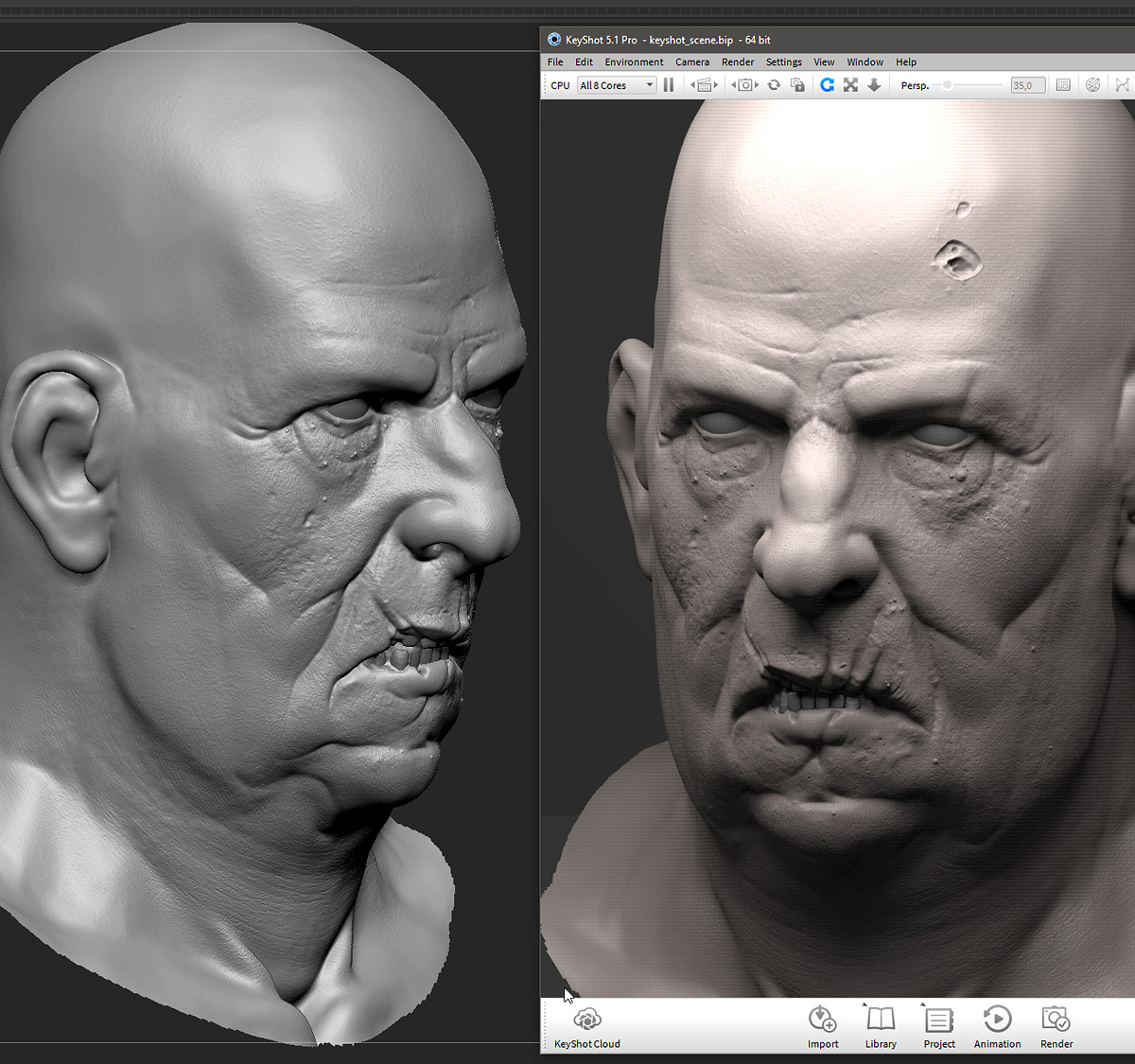
Task: Open KeyShot Cloud from bottom toolbar
Action: tap(587, 1027)
